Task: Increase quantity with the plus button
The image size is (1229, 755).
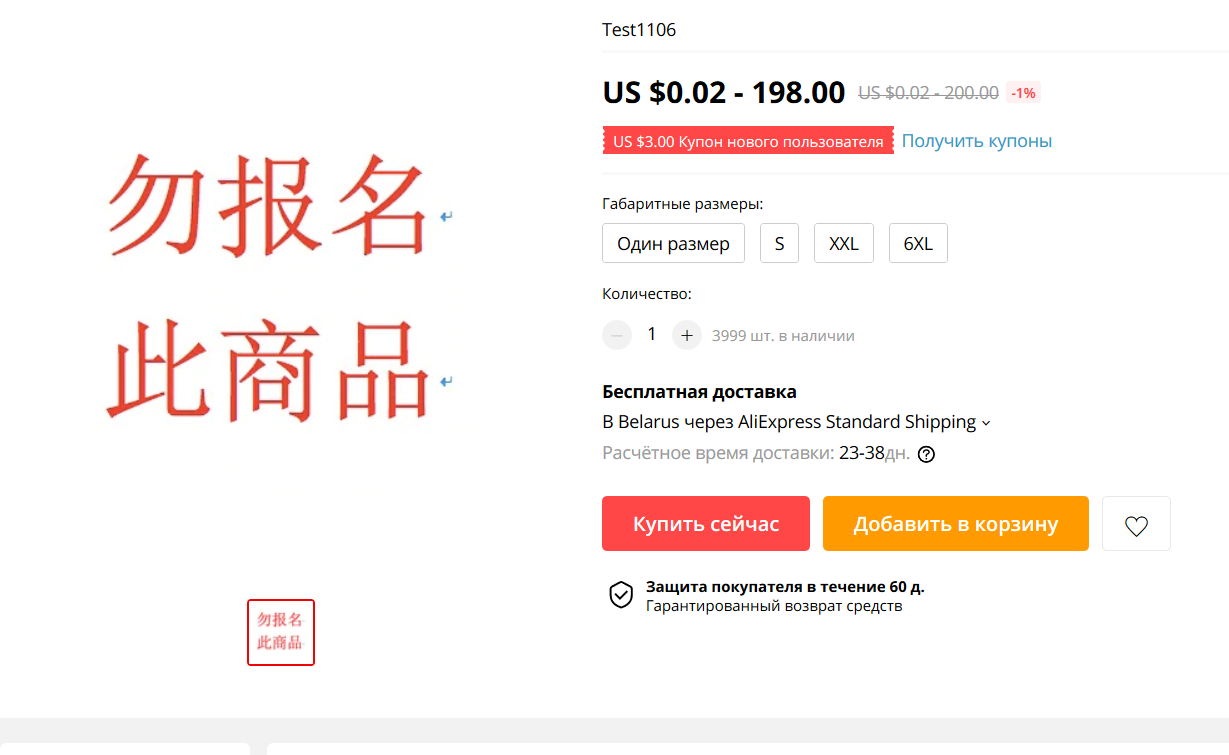Action: 686,335
